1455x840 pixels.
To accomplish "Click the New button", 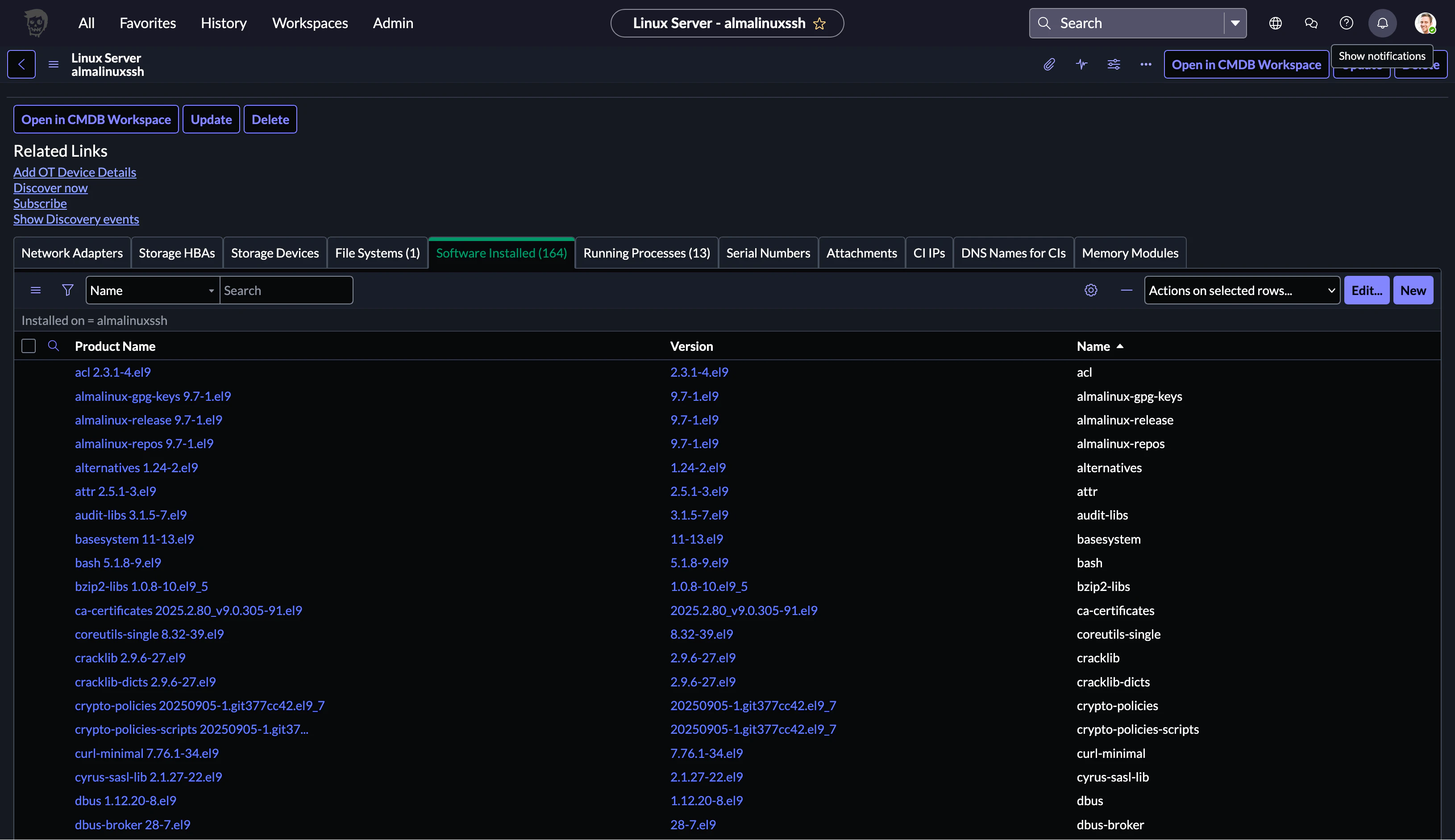I will coord(1413,290).
